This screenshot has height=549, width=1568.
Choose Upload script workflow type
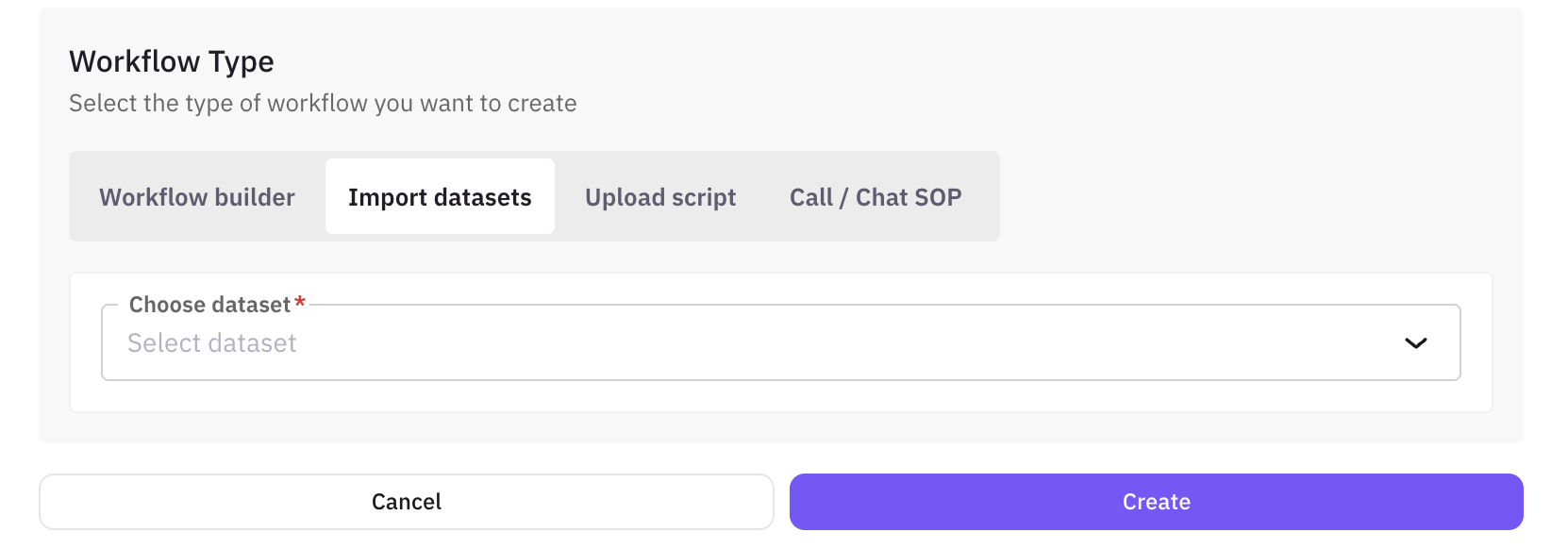click(660, 197)
